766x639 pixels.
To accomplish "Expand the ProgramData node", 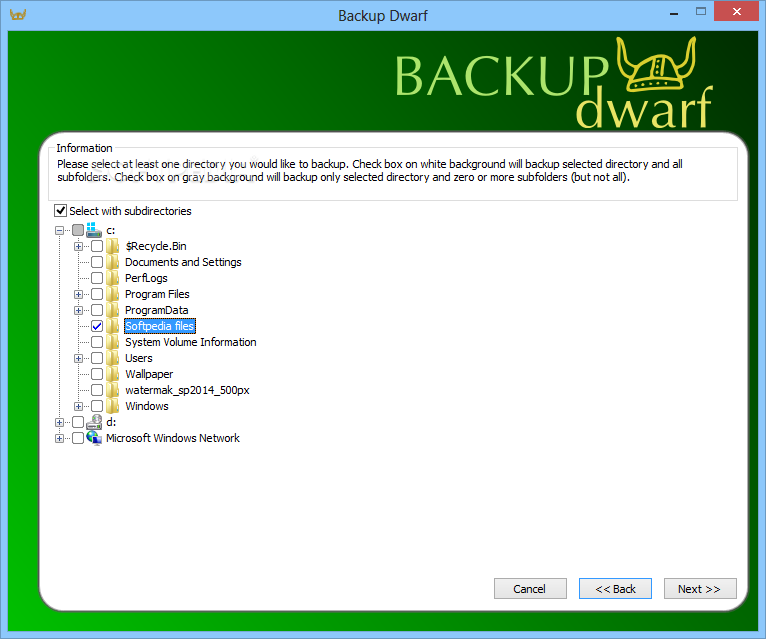I will coord(78,310).
